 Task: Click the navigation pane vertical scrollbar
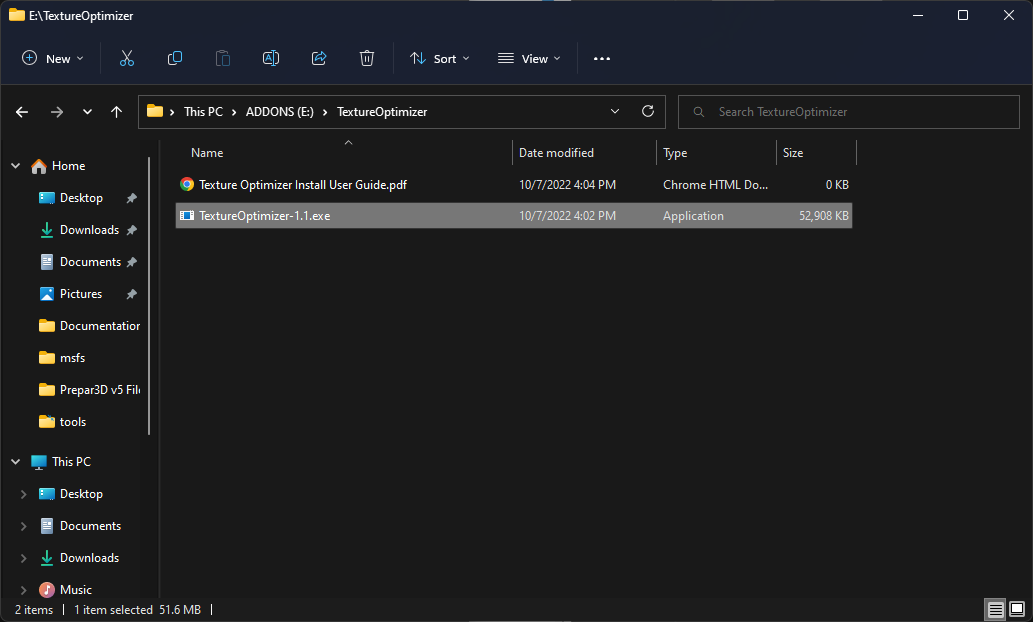(150, 297)
